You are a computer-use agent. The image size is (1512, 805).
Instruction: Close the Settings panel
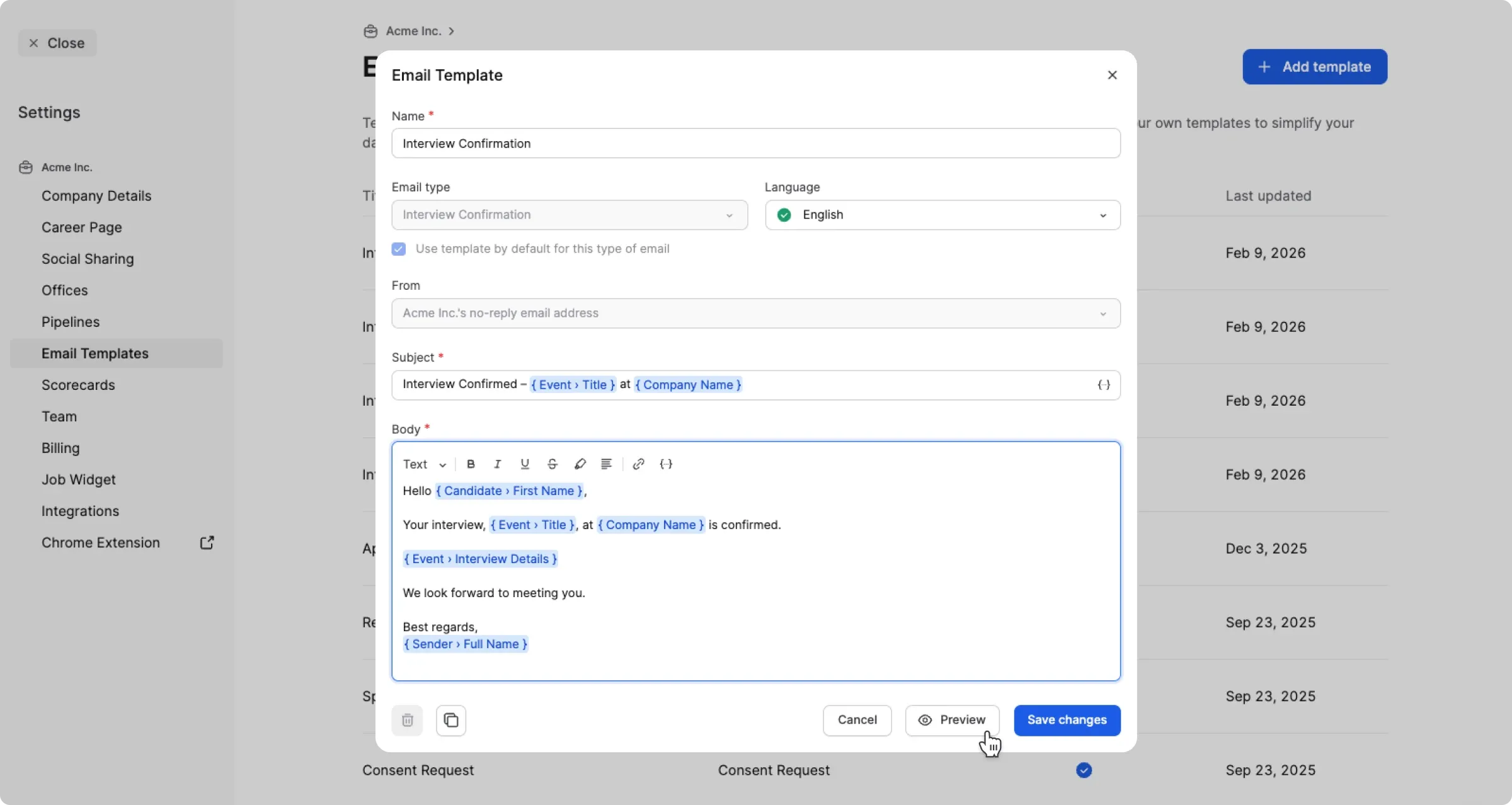click(57, 43)
